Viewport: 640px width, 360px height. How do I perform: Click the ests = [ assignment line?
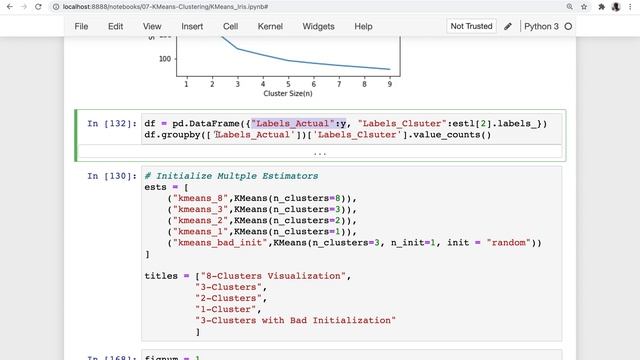166,187
